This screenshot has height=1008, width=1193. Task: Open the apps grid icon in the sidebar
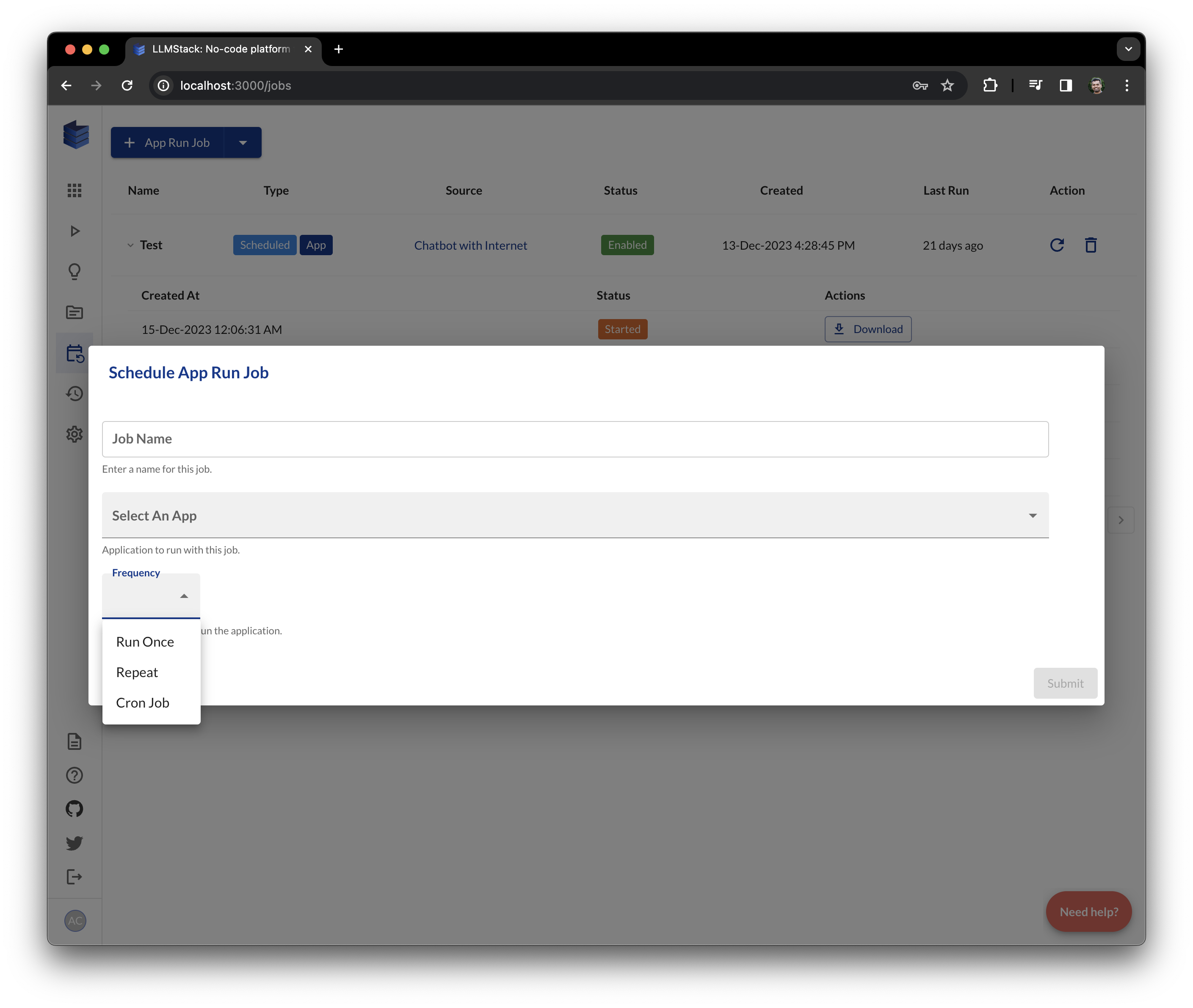point(75,190)
